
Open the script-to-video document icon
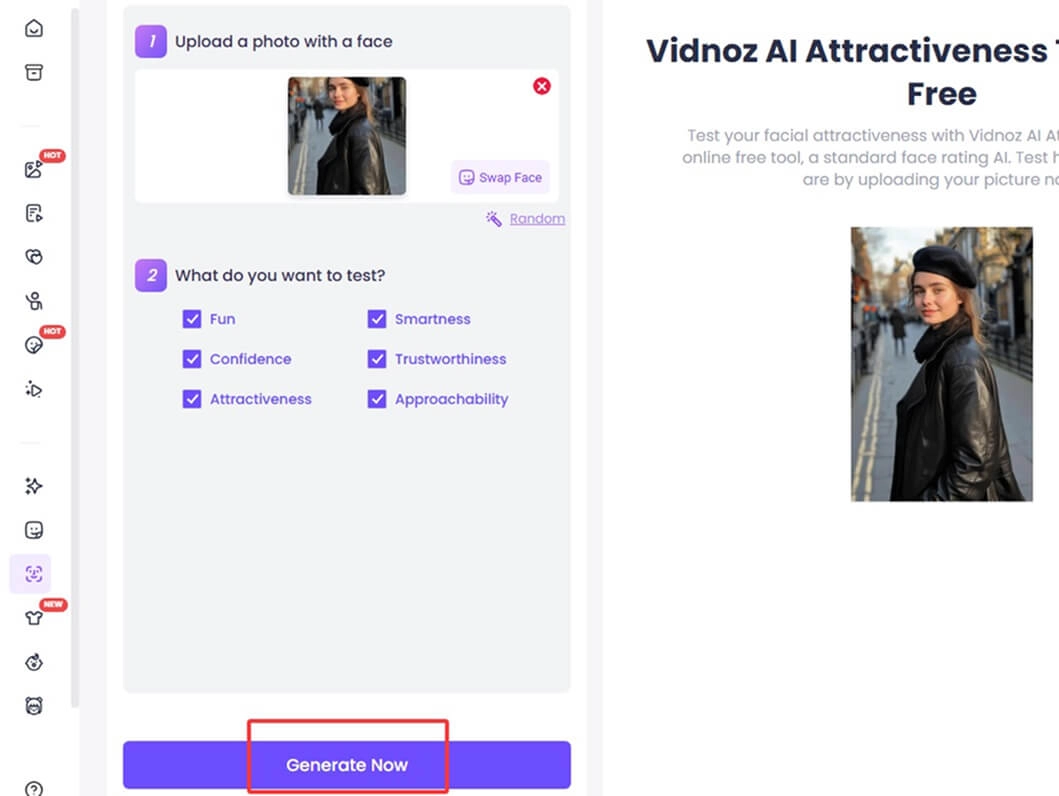point(34,213)
